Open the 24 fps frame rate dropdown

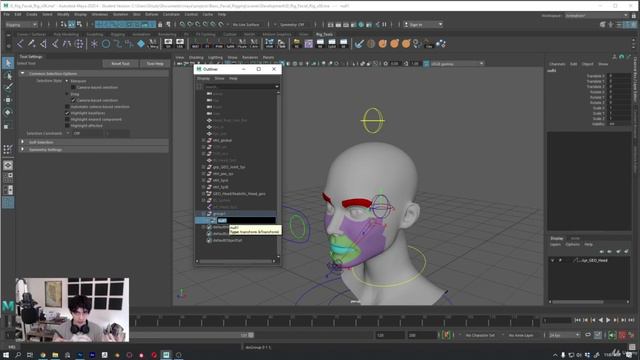coord(564,335)
